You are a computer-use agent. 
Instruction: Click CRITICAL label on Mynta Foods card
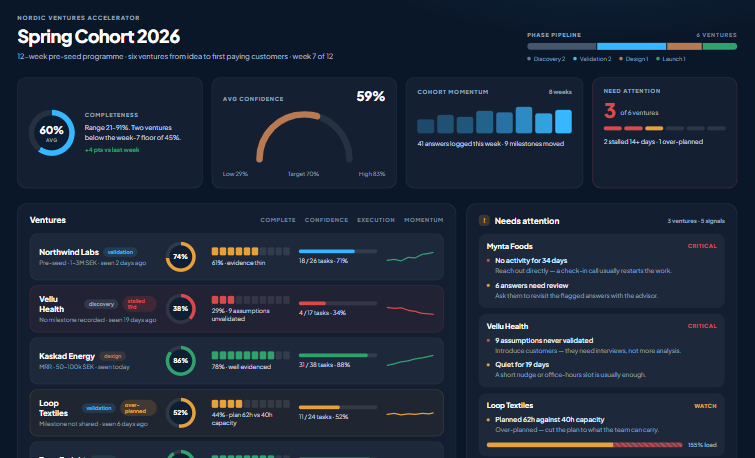(702, 246)
